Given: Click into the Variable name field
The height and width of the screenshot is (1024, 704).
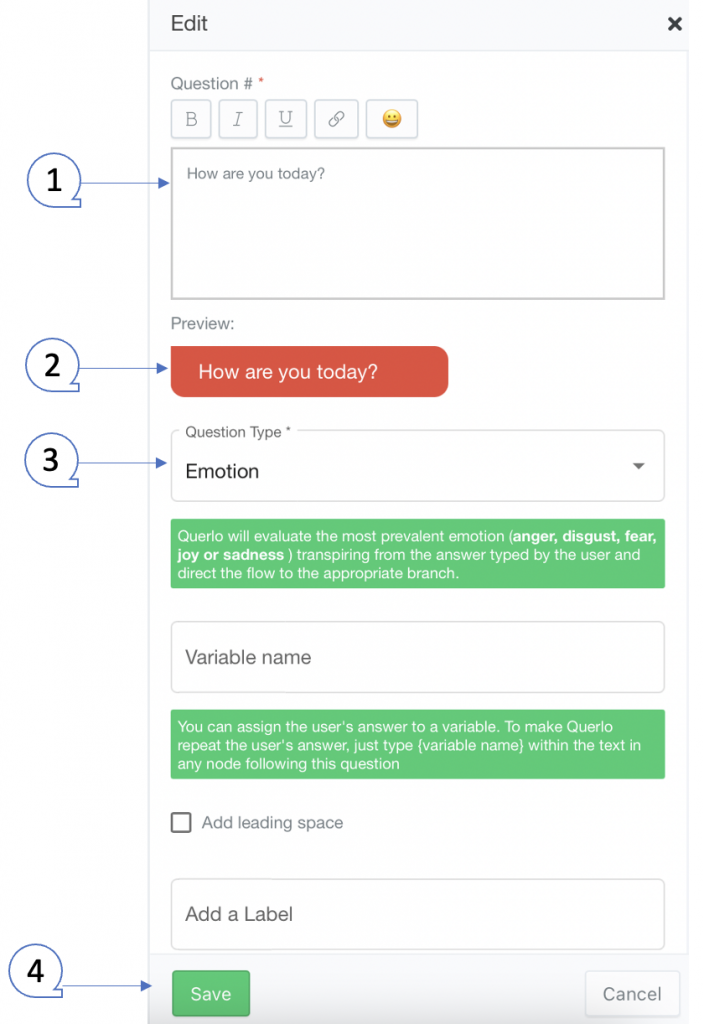Looking at the screenshot, I should 417,657.
